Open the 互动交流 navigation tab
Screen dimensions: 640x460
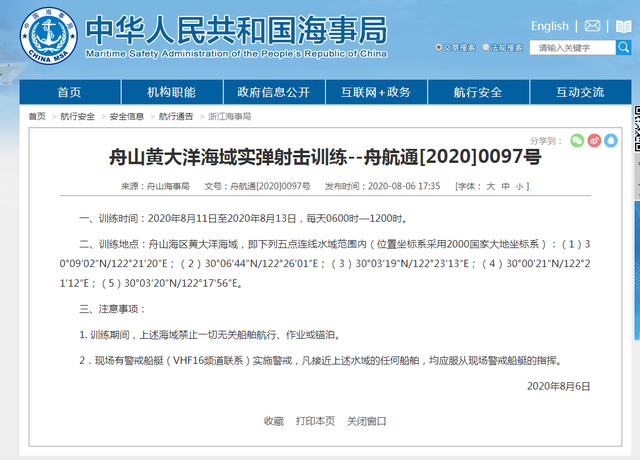tap(580, 92)
